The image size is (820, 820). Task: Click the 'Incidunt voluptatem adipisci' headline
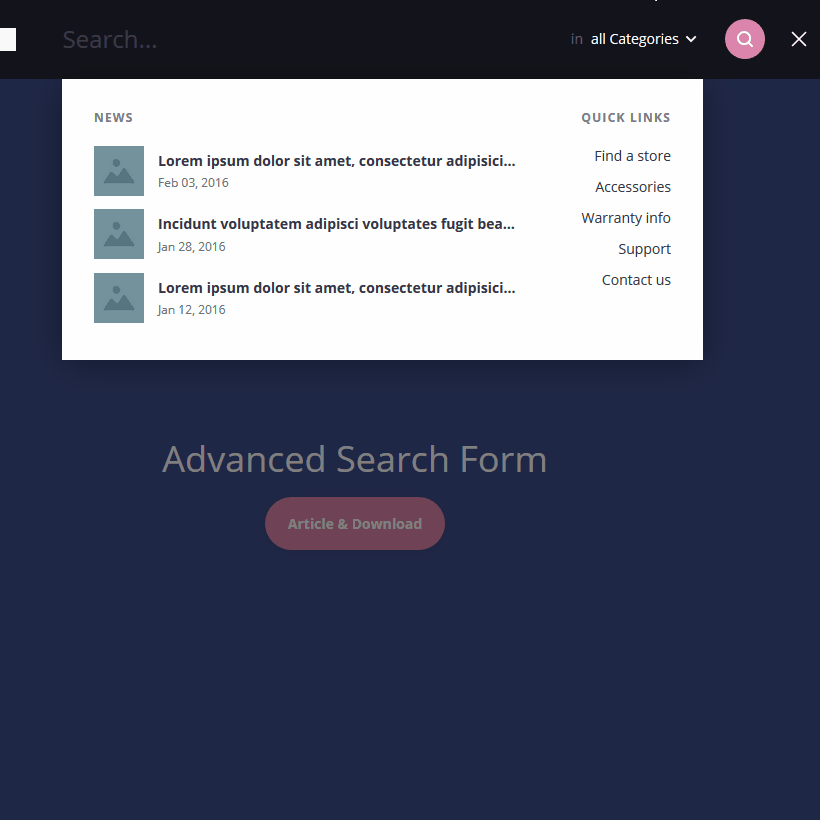[336, 224]
